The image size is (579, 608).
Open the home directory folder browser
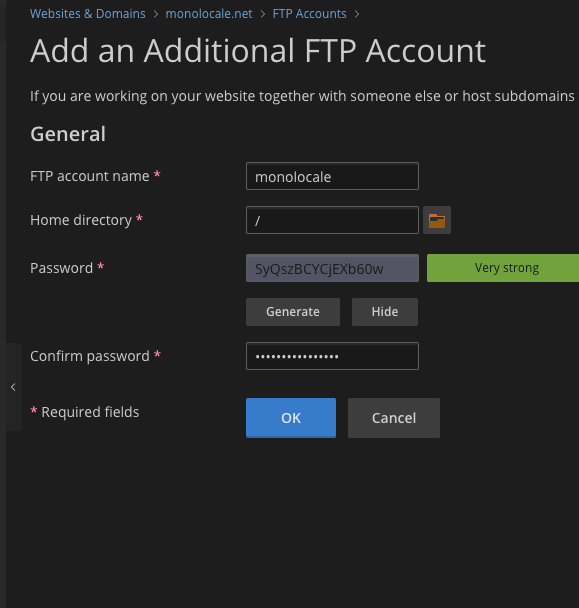[437, 220]
